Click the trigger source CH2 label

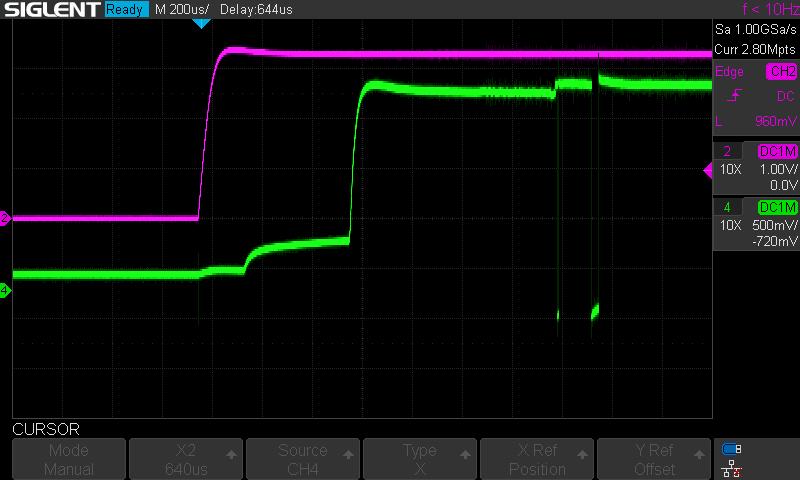tap(780, 71)
